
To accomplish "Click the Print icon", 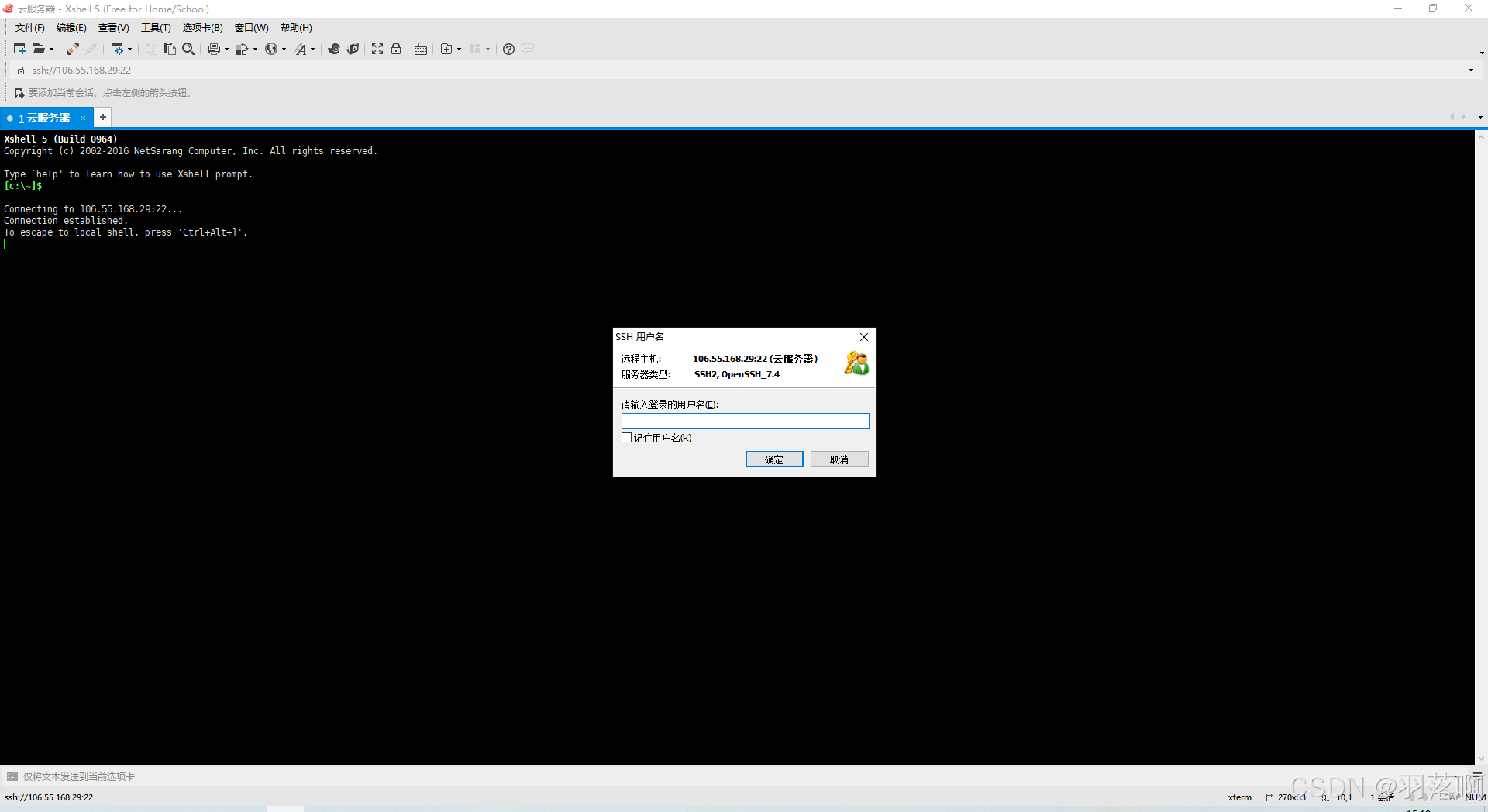I will pos(213,49).
